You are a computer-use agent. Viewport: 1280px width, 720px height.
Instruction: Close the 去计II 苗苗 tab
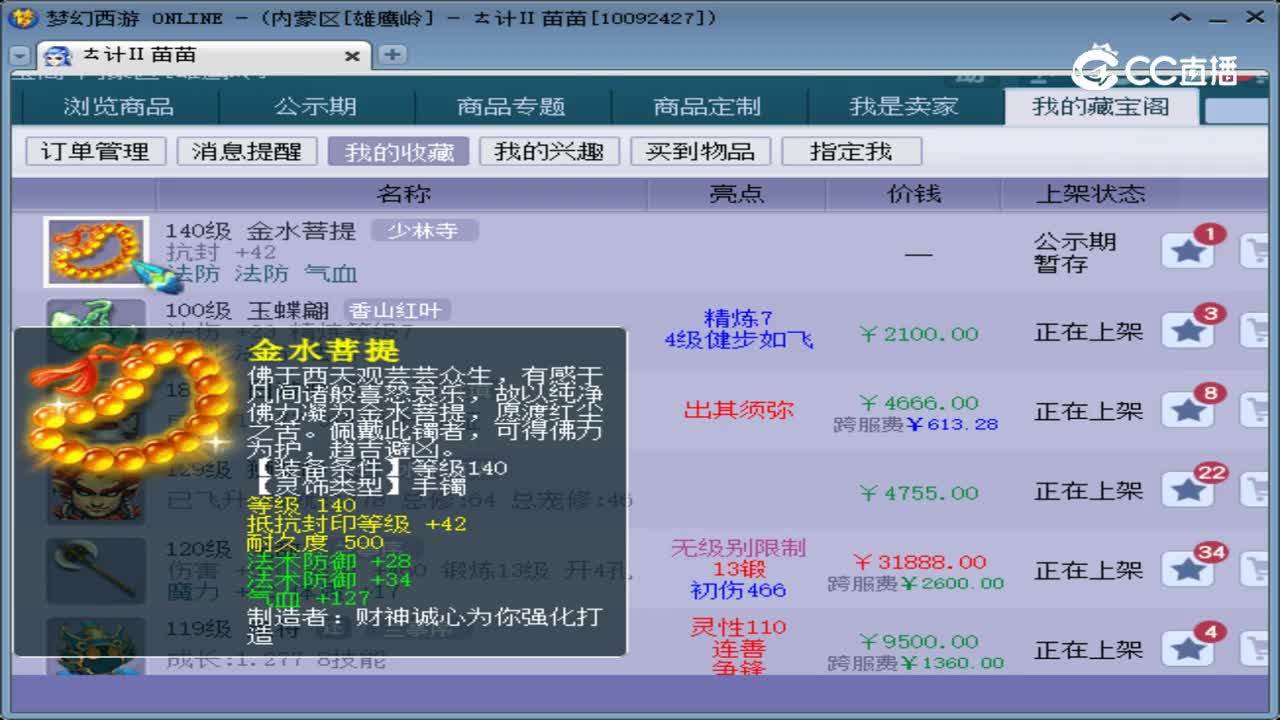point(352,56)
